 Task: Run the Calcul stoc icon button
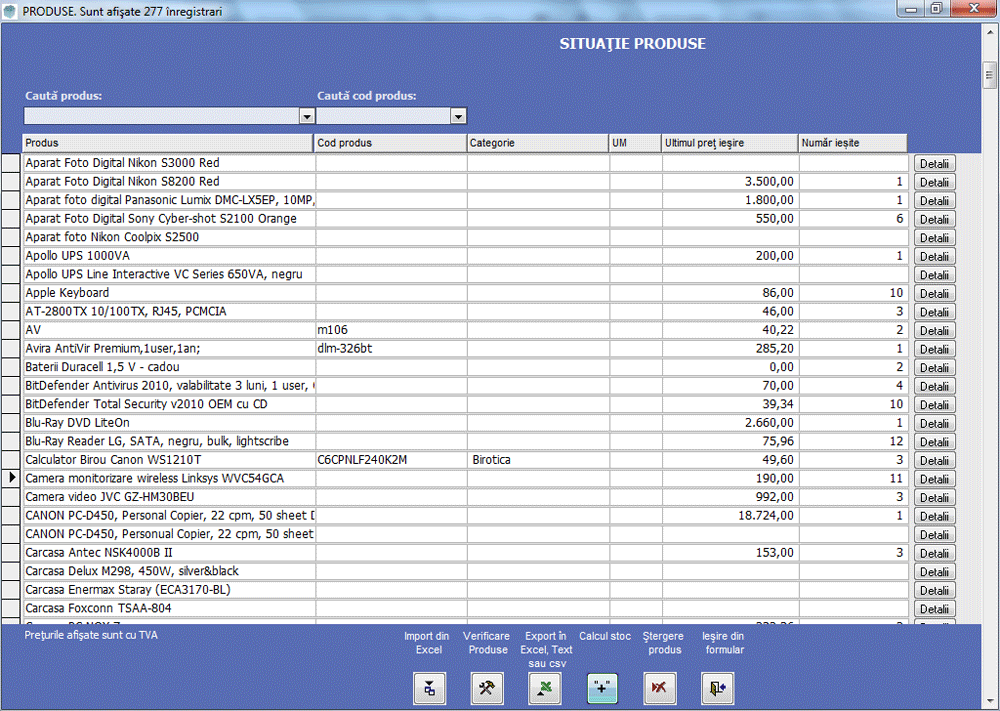602,689
